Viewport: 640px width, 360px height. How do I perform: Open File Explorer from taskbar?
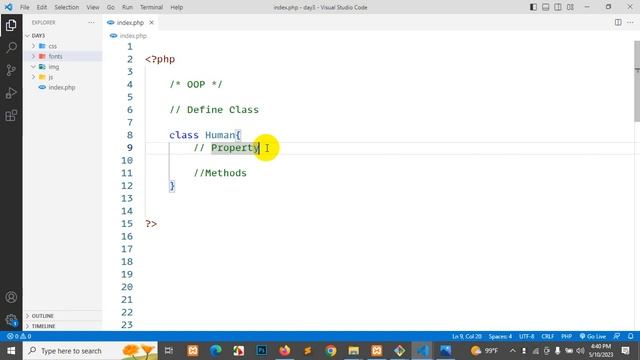(x=353, y=351)
